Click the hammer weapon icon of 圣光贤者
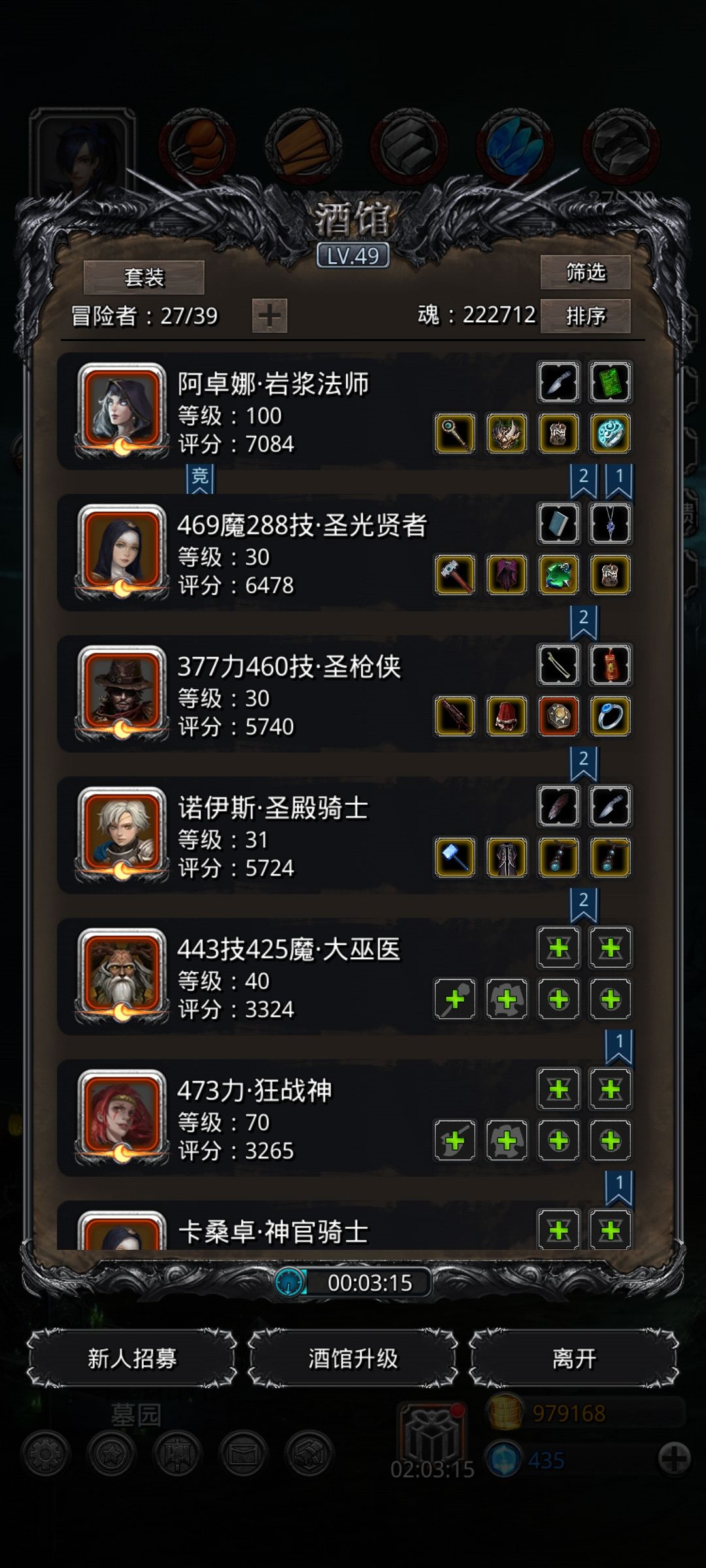Viewport: 706px width, 1568px height. point(455,575)
